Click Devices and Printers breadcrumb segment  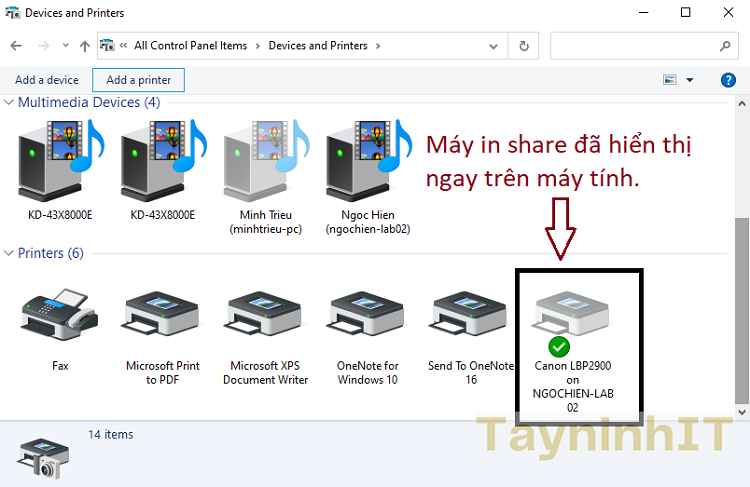click(x=317, y=46)
